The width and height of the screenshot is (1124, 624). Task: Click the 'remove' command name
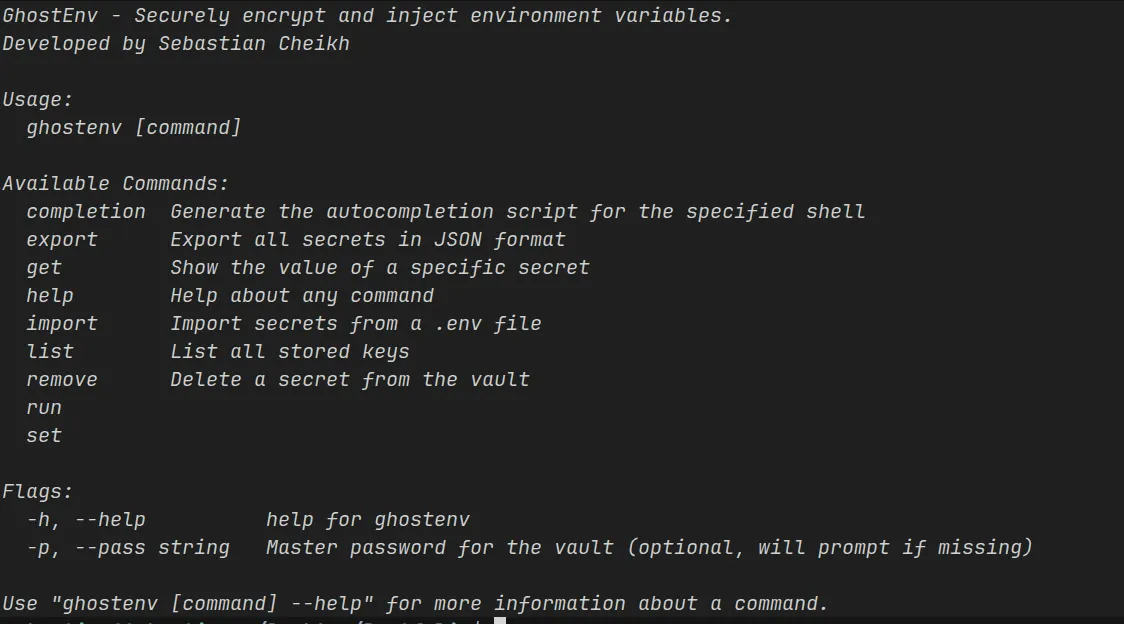click(62, 380)
